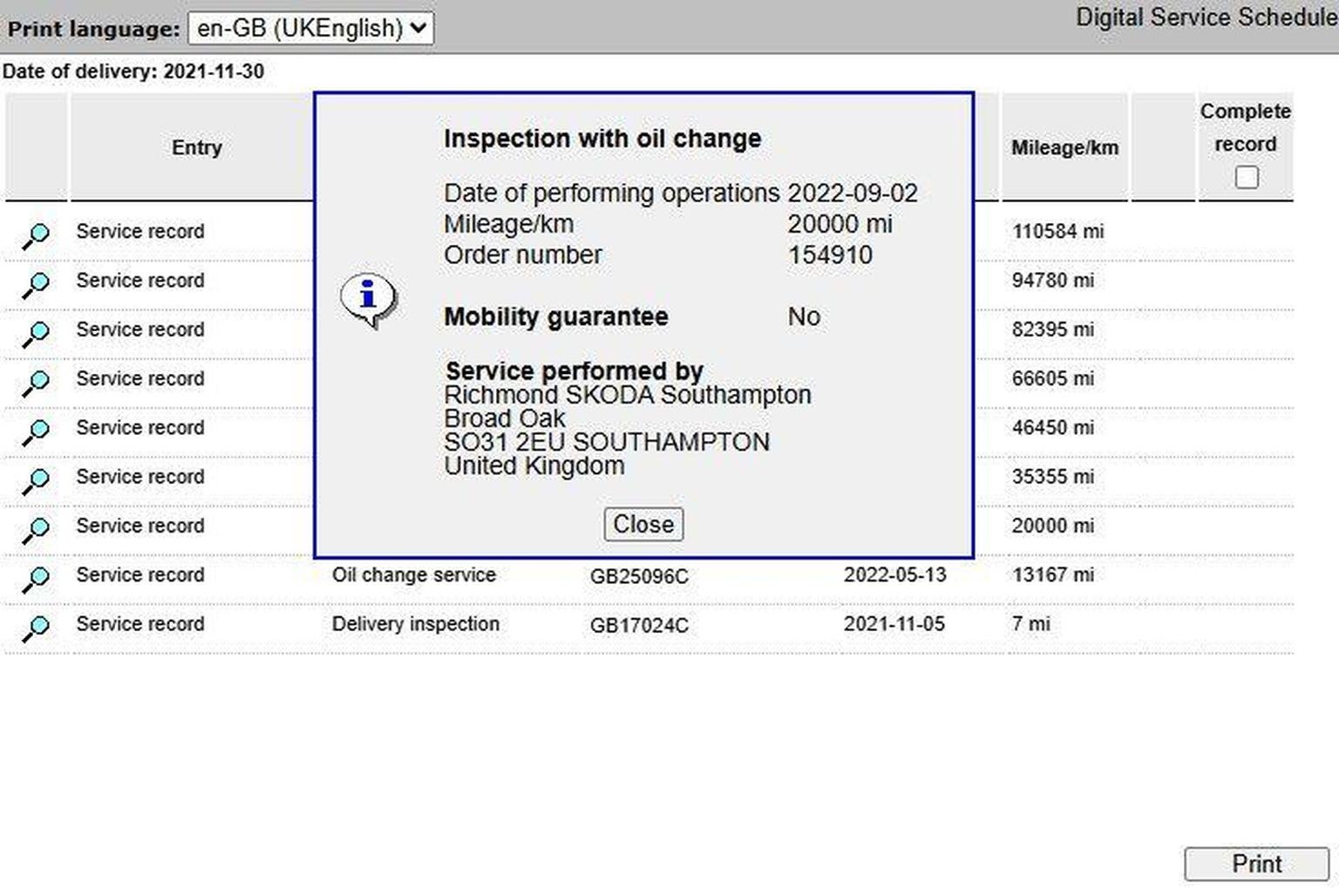This screenshot has height=896, width=1339.
Task: Click date 2021-11-05 in table
Action: click(894, 624)
